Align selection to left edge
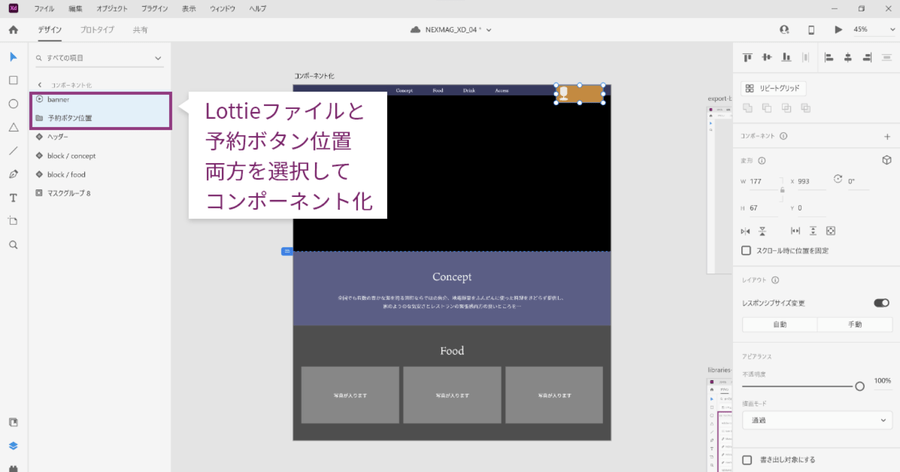The image size is (900, 472). coord(829,57)
